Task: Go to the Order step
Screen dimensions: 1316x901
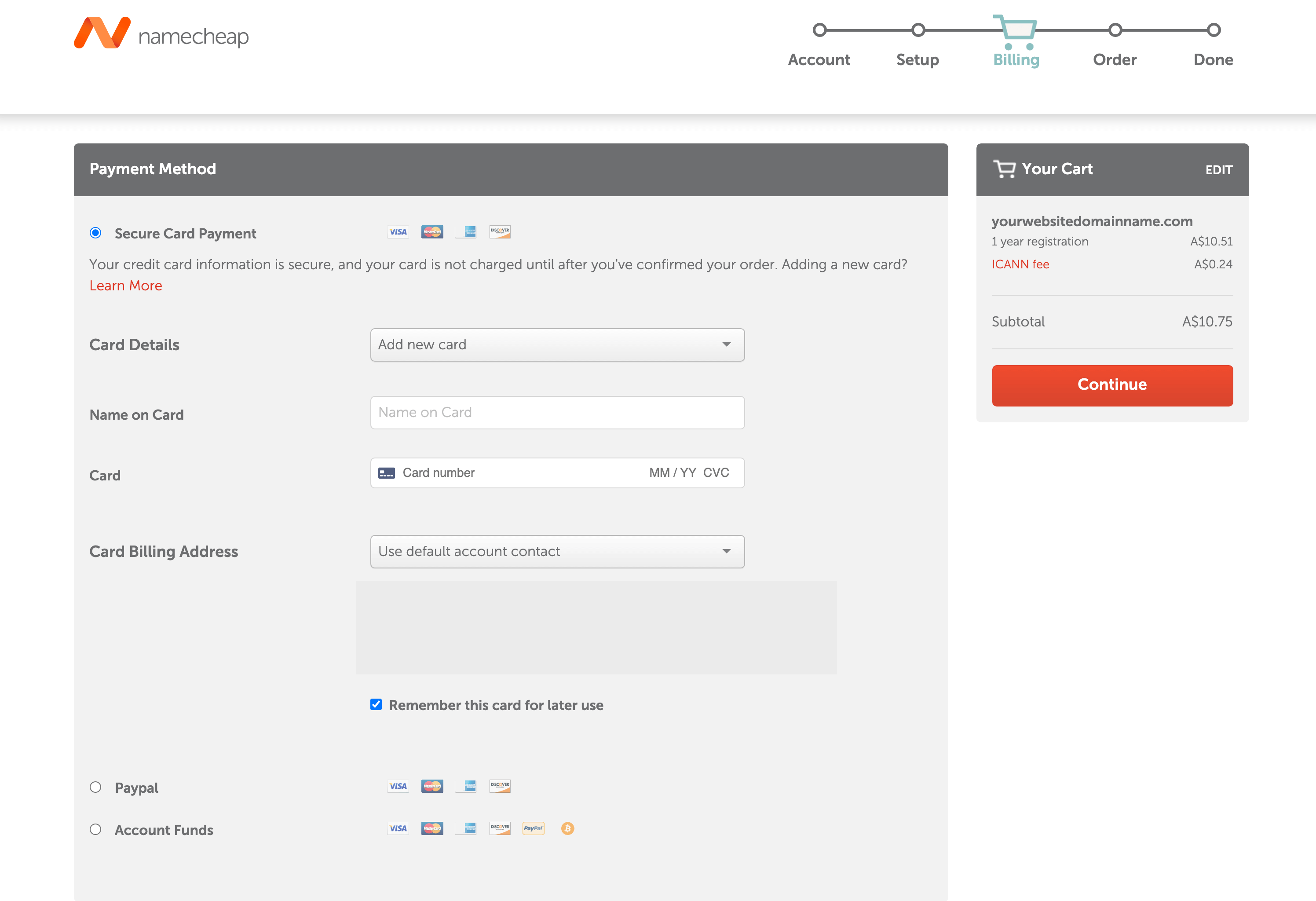Action: pos(1115,60)
